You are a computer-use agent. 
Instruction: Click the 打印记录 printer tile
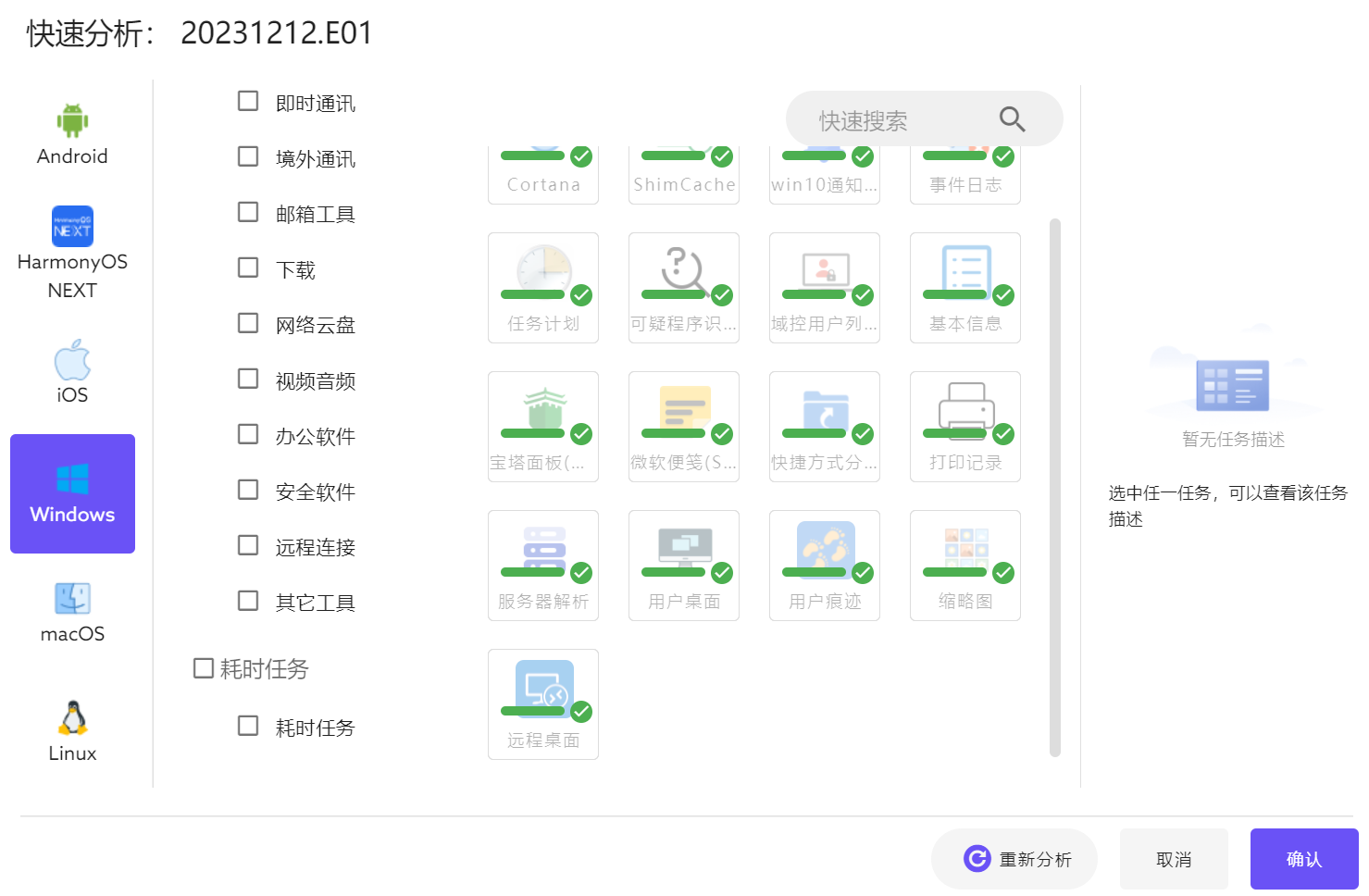pos(965,427)
